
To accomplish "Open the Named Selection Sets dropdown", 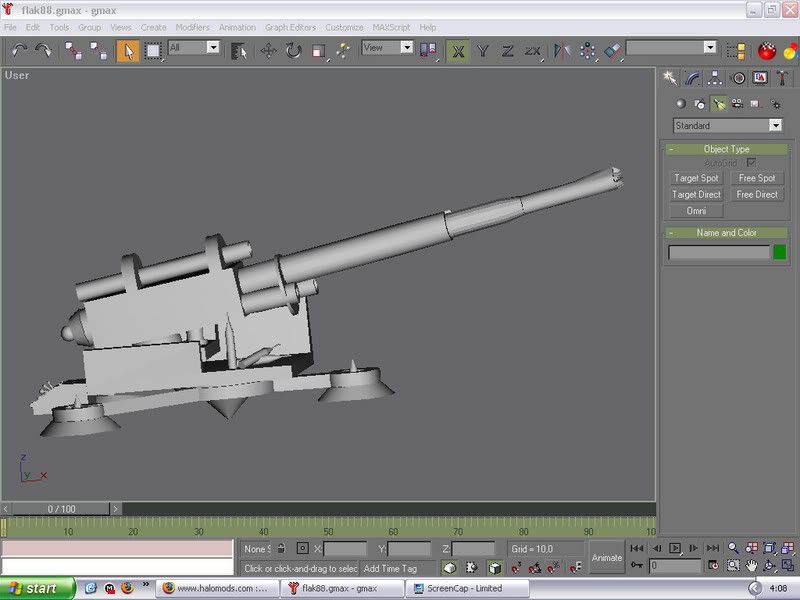I will click(710, 47).
